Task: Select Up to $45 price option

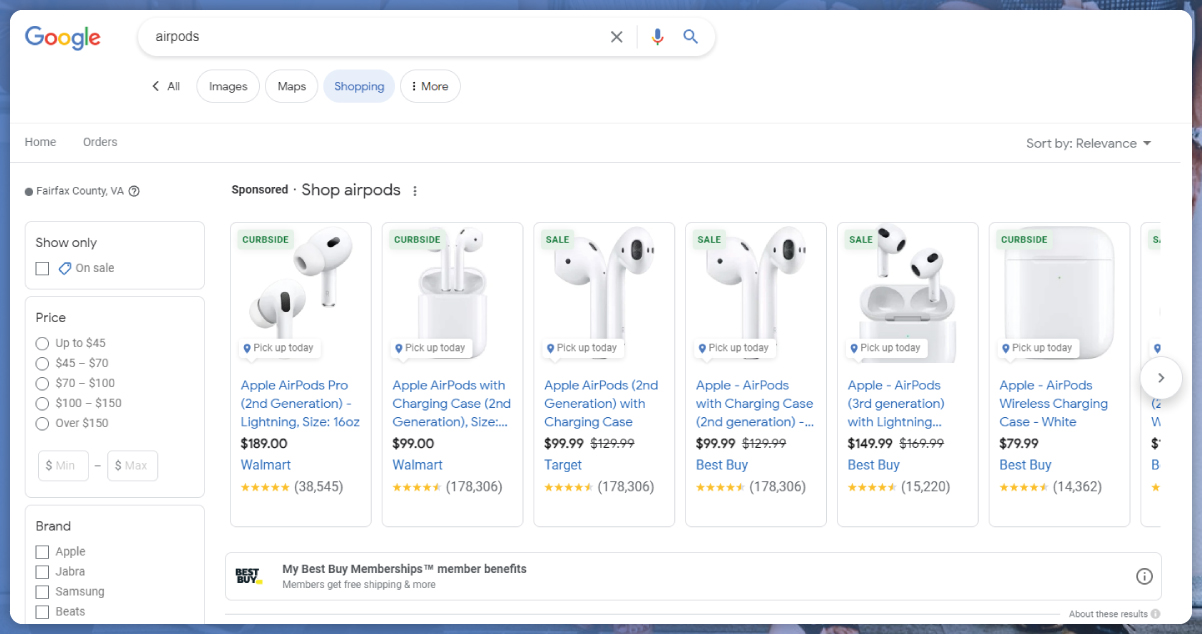Action: coord(42,343)
